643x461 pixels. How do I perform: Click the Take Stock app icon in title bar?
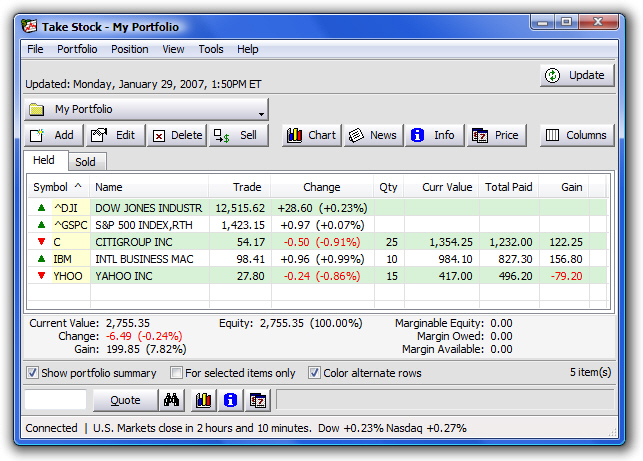(x=29, y=26)
